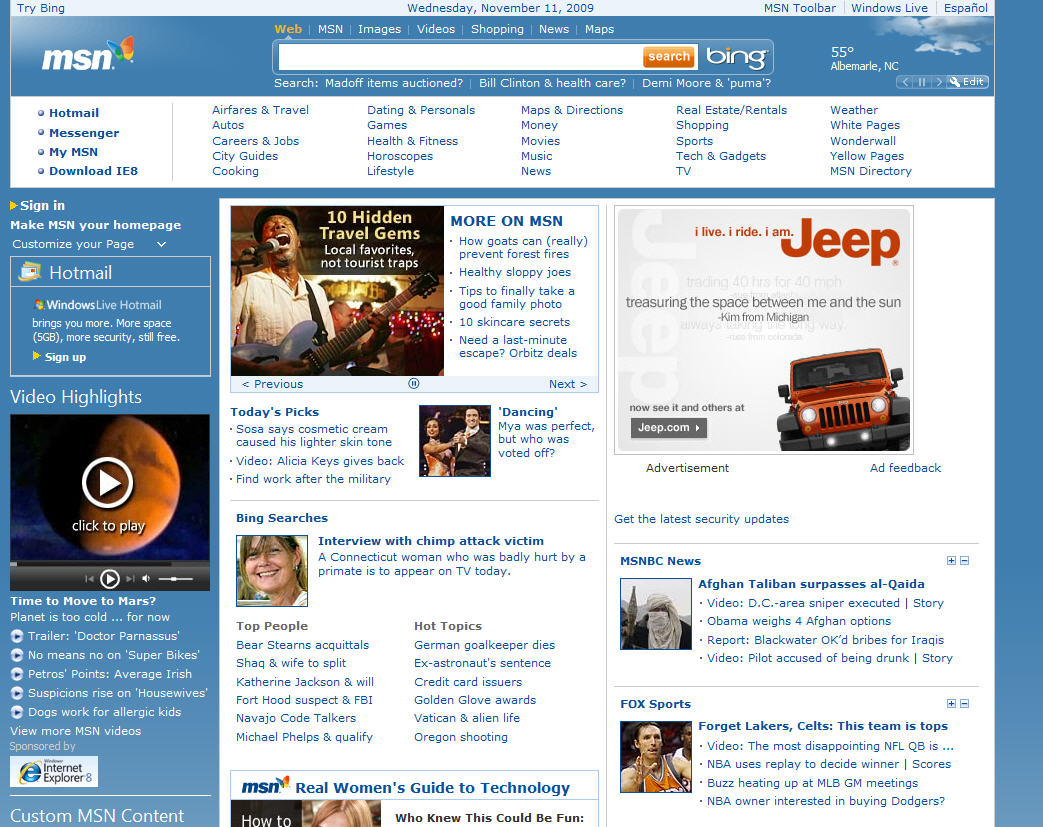
Task: Click the Hotmail envelope icon
Action: click(29, 272)
